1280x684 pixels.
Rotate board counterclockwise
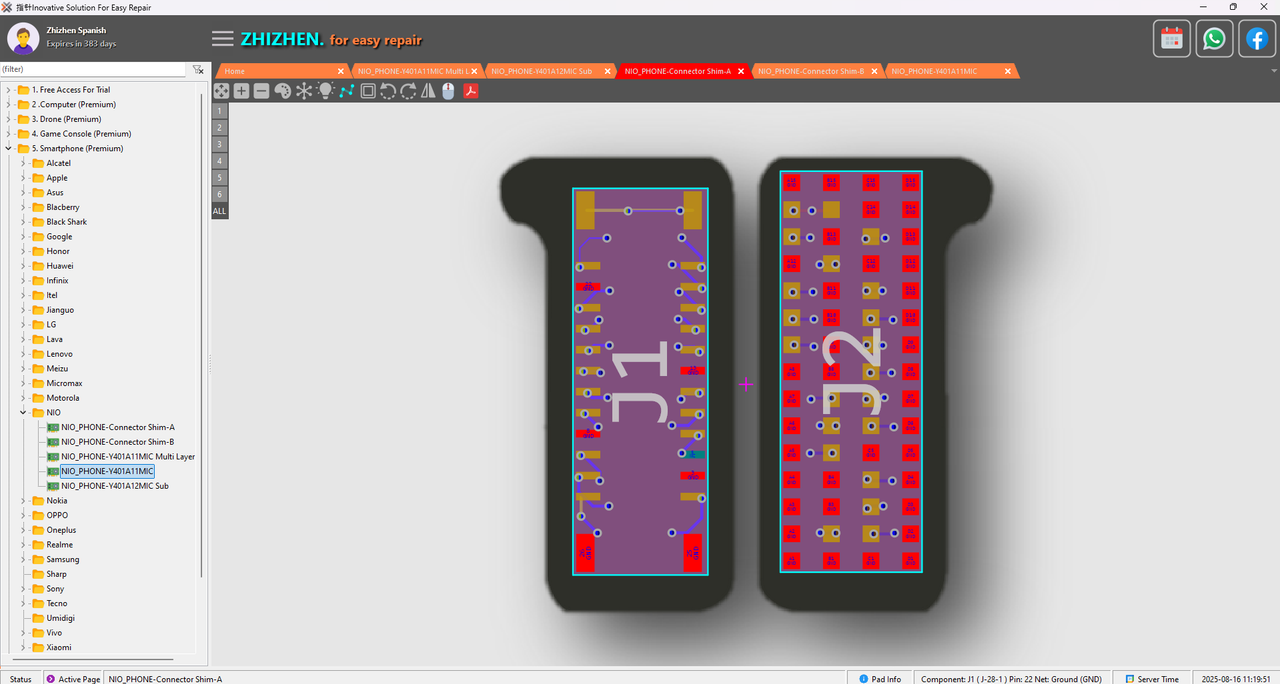click(x=388, y=91)
